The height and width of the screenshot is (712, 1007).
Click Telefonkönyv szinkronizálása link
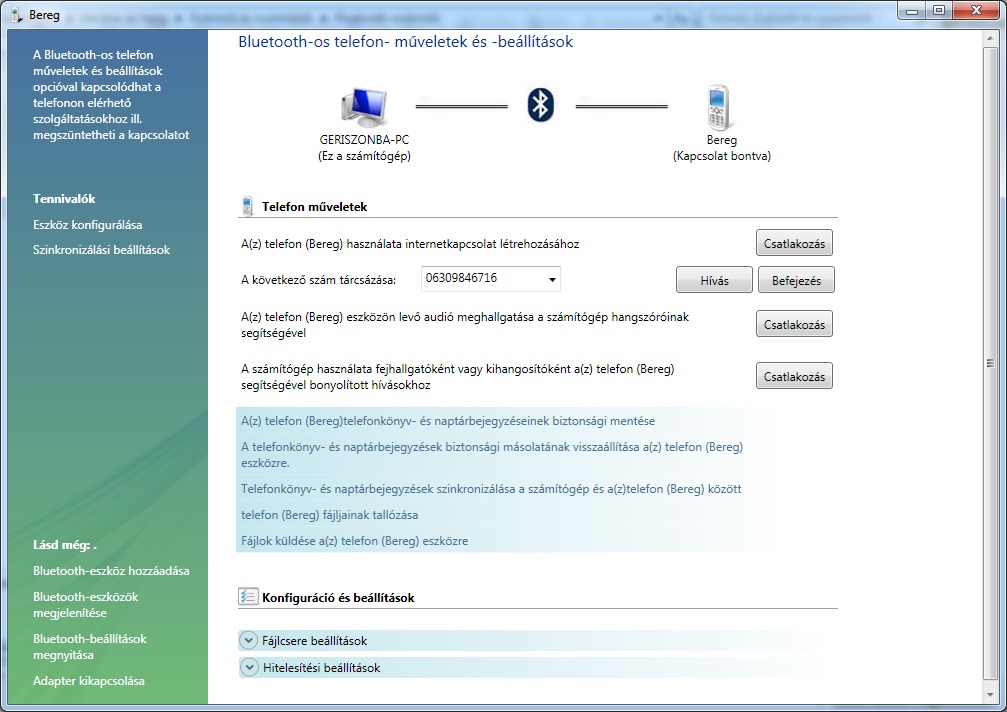pos(491,489)
